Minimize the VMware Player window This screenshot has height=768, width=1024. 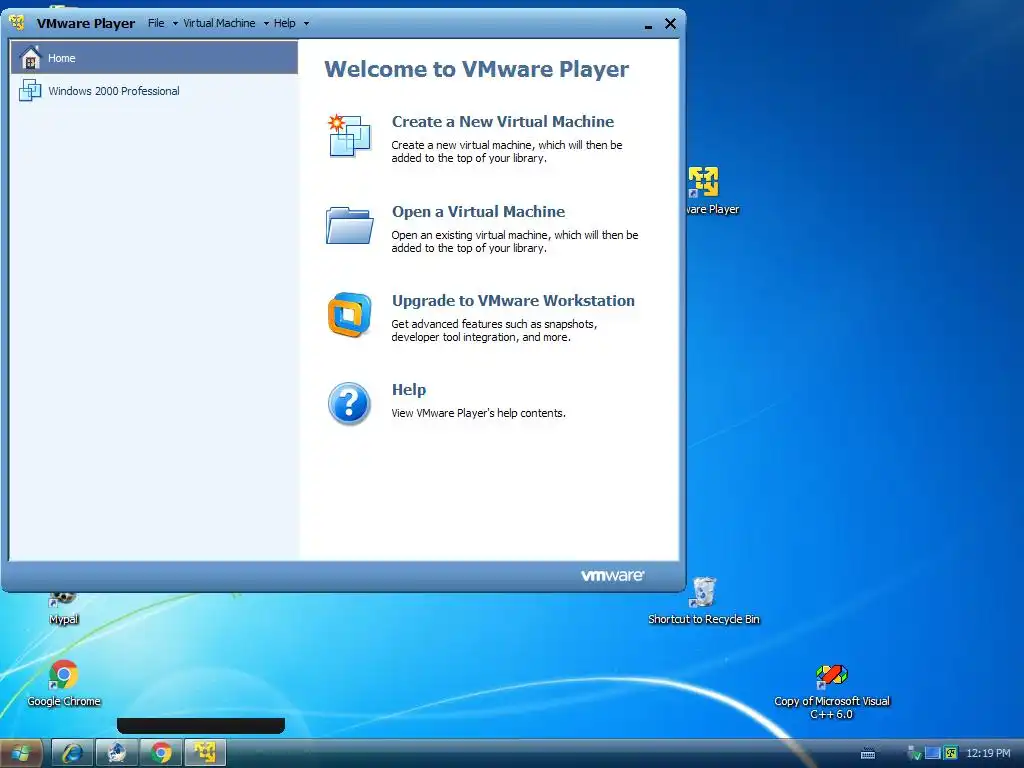coord(648,25)
